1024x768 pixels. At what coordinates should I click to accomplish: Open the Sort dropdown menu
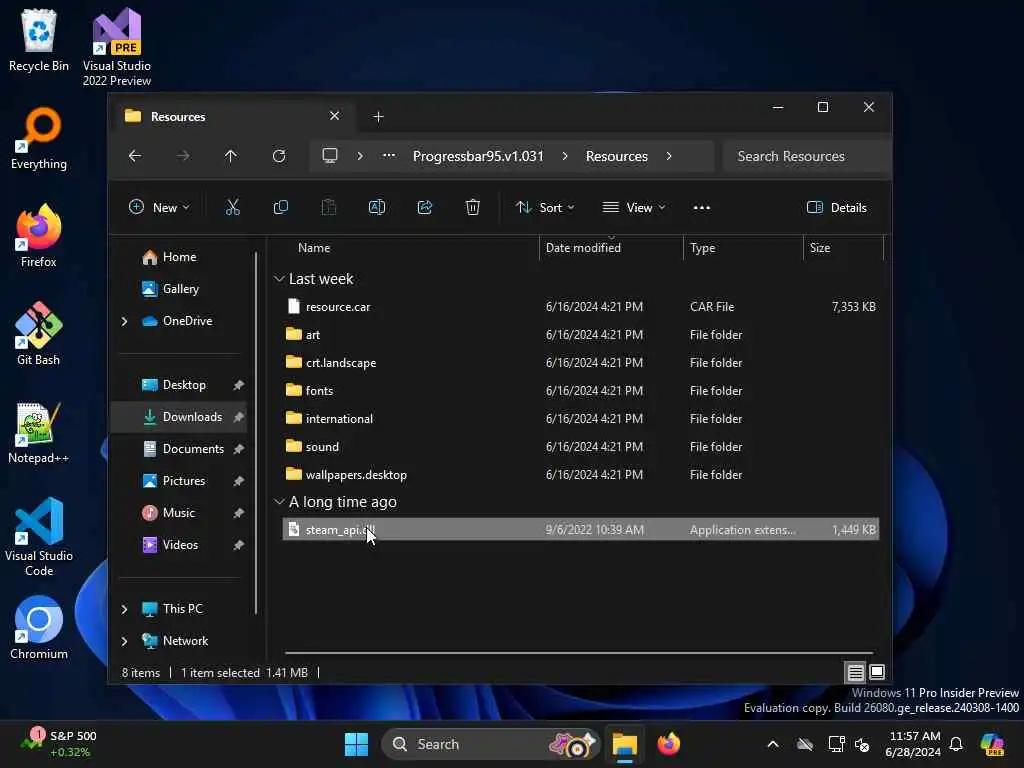point(545,208)
